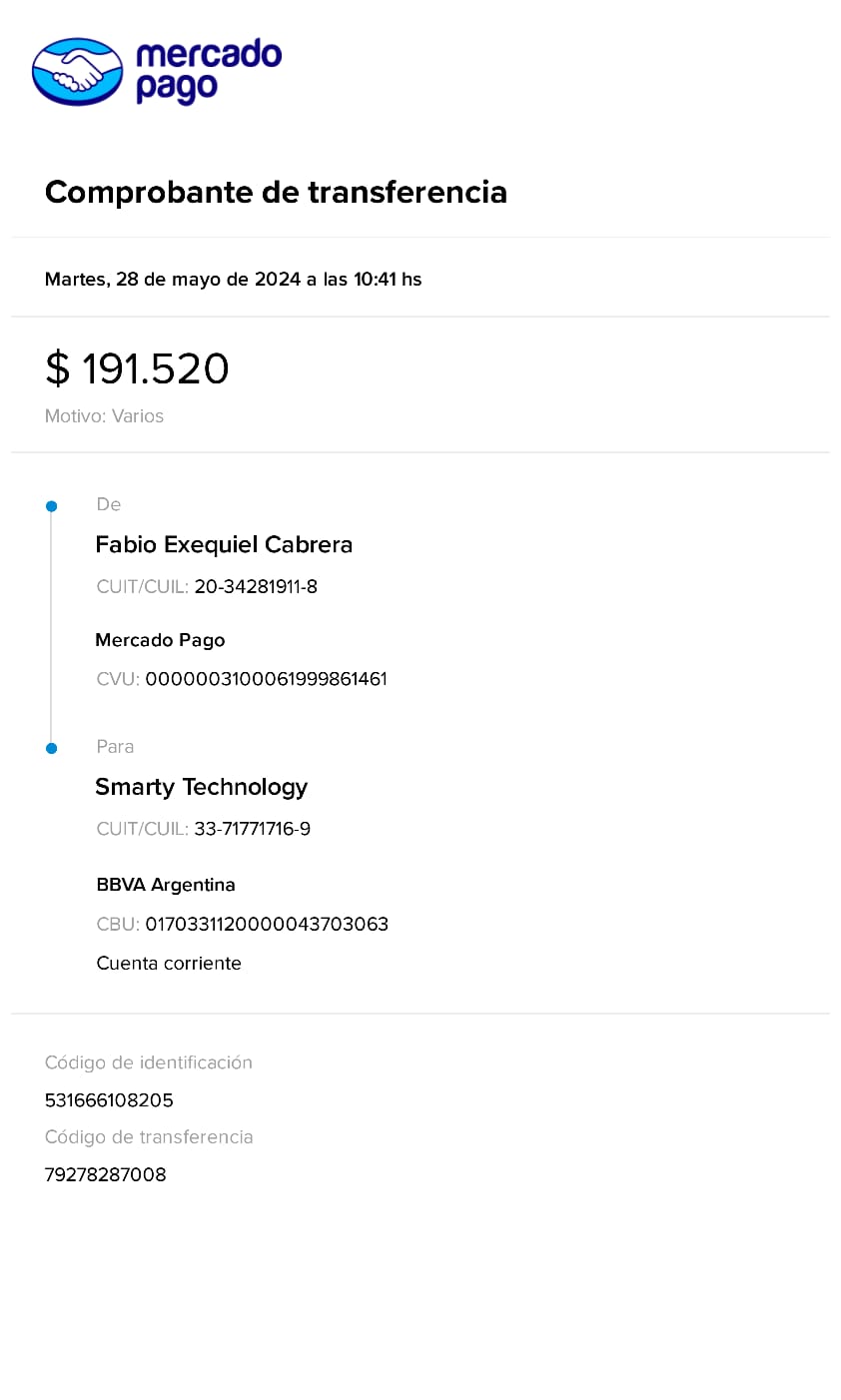Viewport: 841px width, 1400px height.
Task: Click the sender CUIT/CUIL number 20-34281911-8
Action: 256,587
